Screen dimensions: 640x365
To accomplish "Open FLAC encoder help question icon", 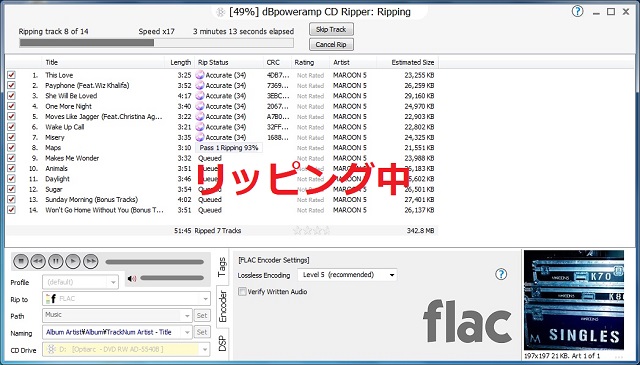I will [501, 274].
